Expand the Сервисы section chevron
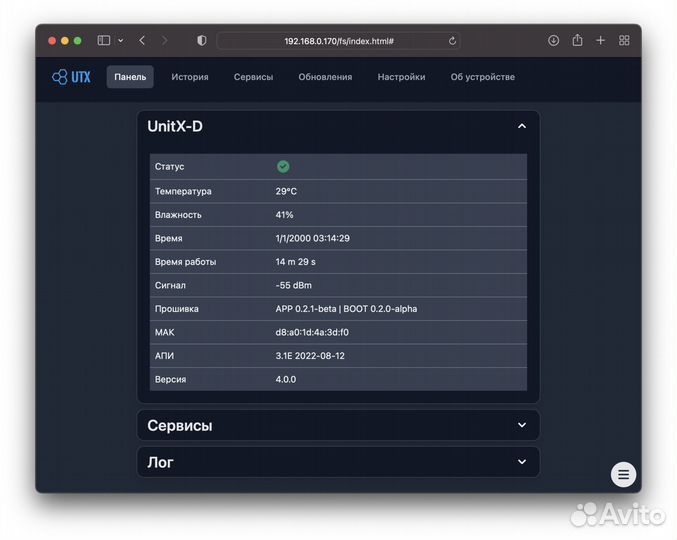Image resolution: width=677 pixels, height=540 pixels. tap(522, 425)
